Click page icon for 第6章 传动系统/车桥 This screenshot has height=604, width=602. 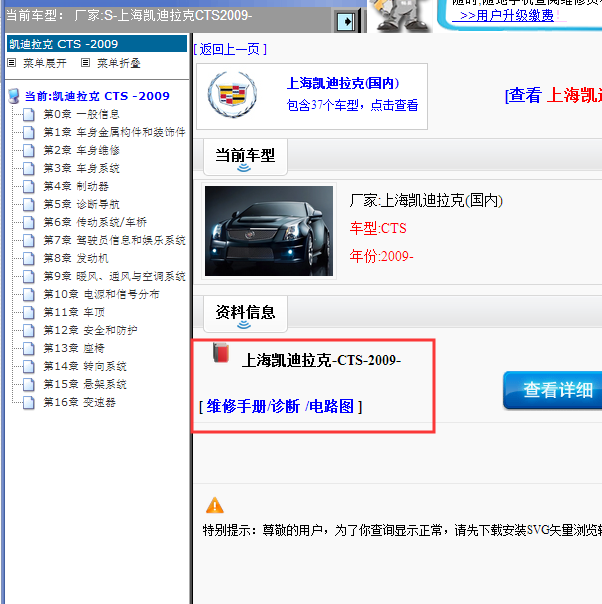[29, 223]
